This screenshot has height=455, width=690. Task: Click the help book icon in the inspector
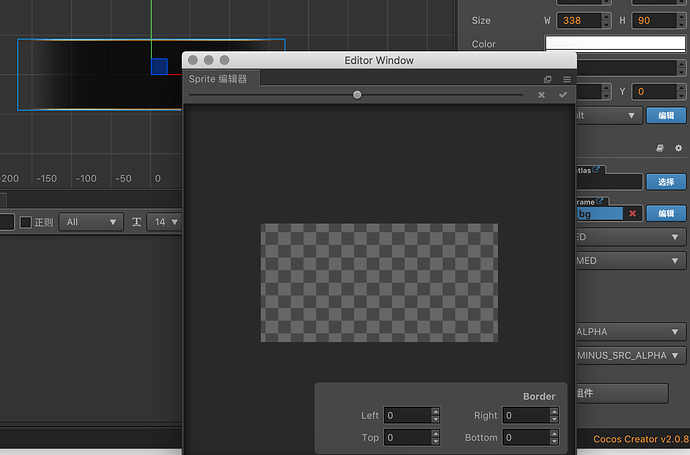click(659, 147)
